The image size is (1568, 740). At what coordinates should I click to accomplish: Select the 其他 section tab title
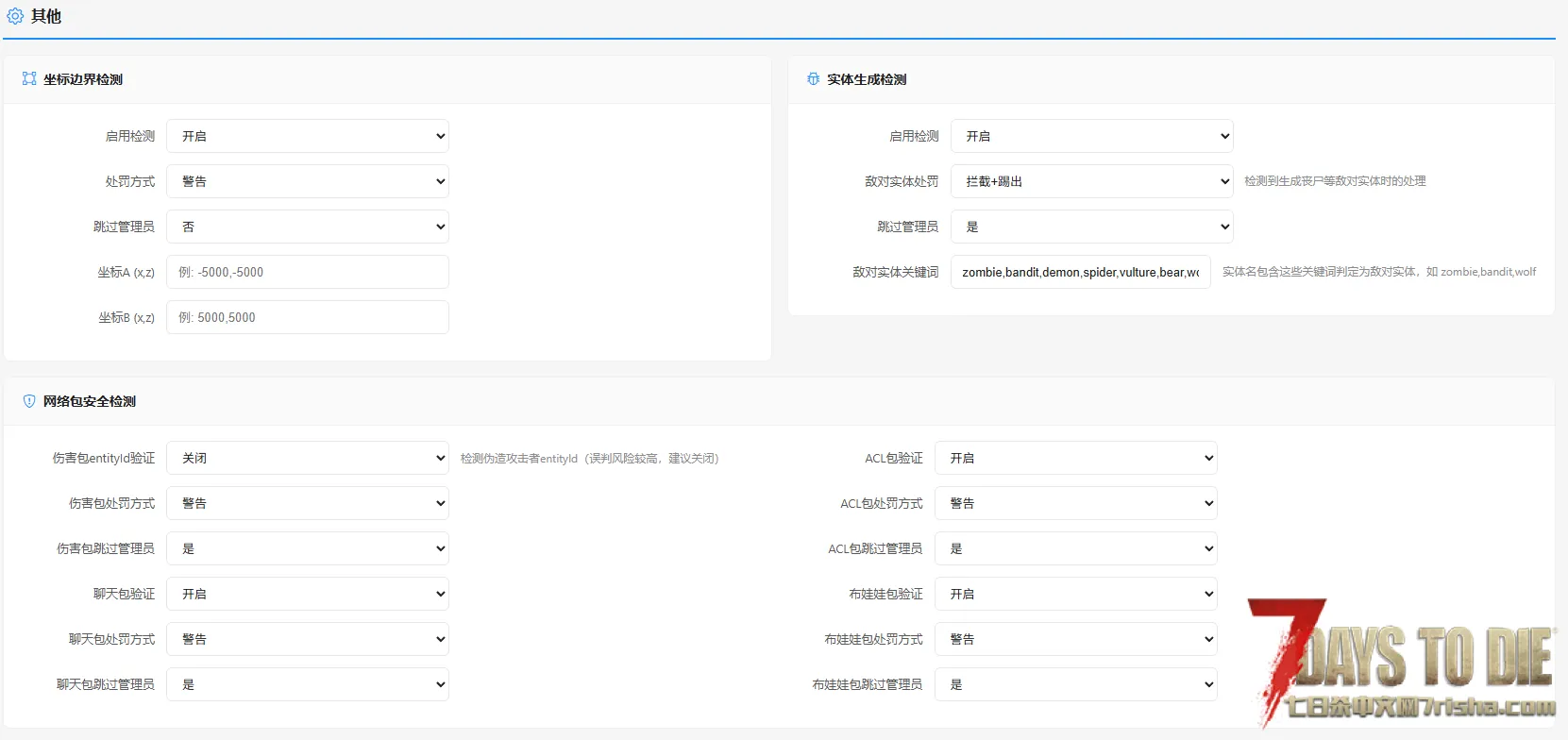point(45,16)
